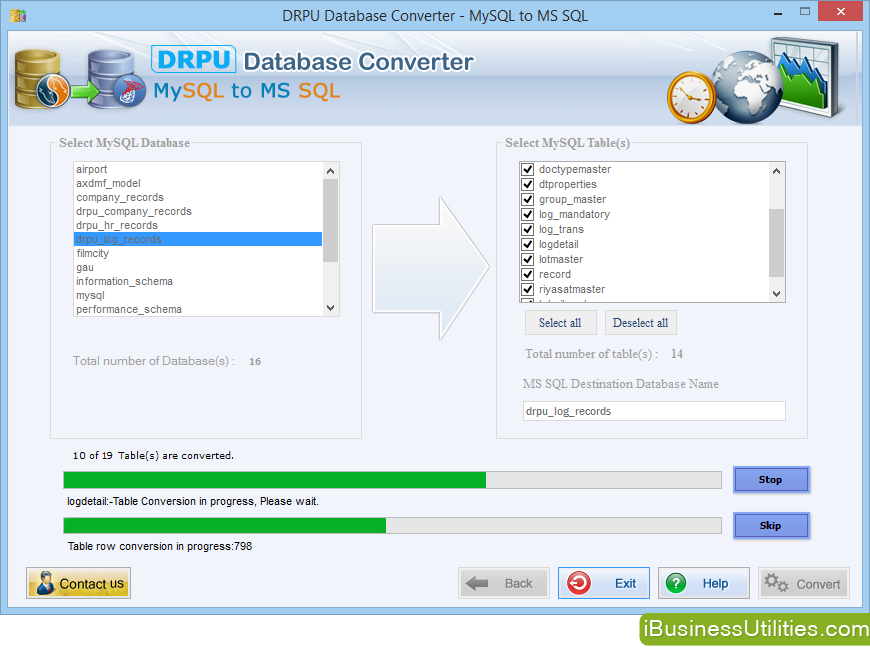Click the Exit button
This screenshot has width=870, height=650.
[x=604, y=583]
